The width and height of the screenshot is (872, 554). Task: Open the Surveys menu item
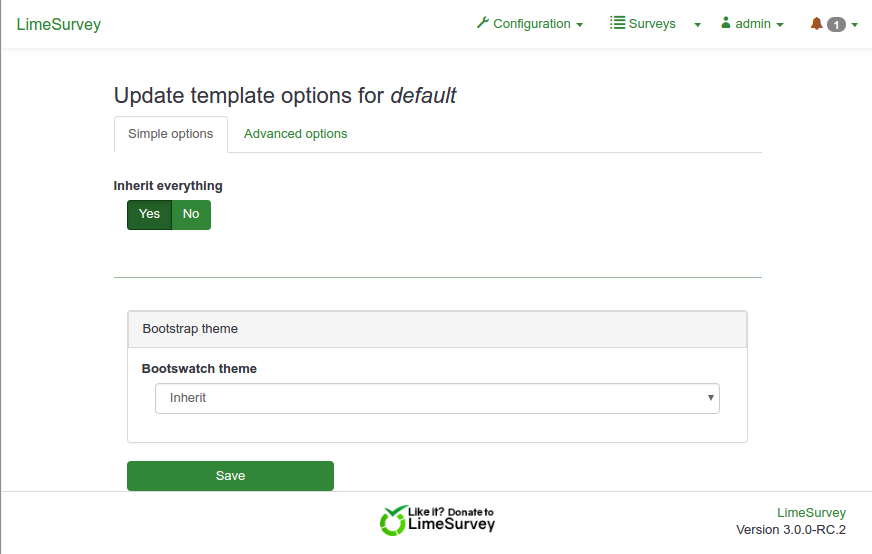652,24
